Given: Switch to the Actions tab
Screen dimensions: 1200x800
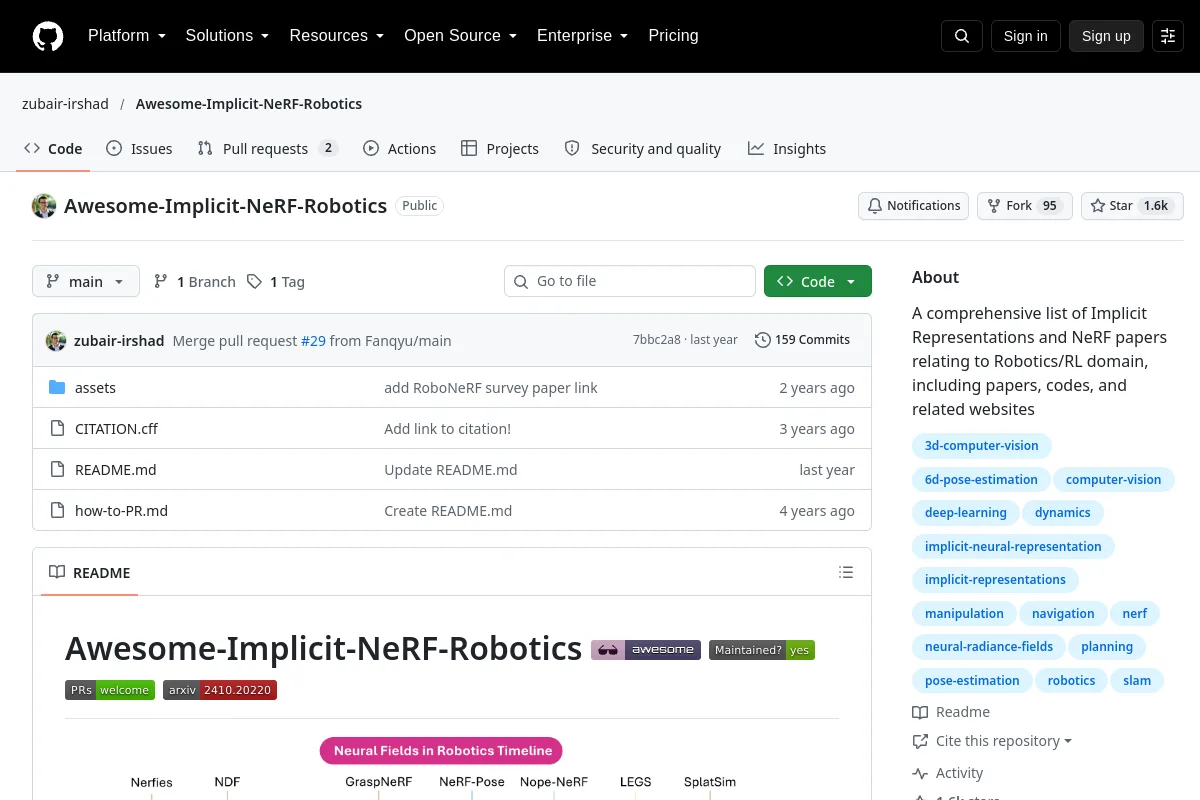Looking at the screenshot, I should point(399,149).
